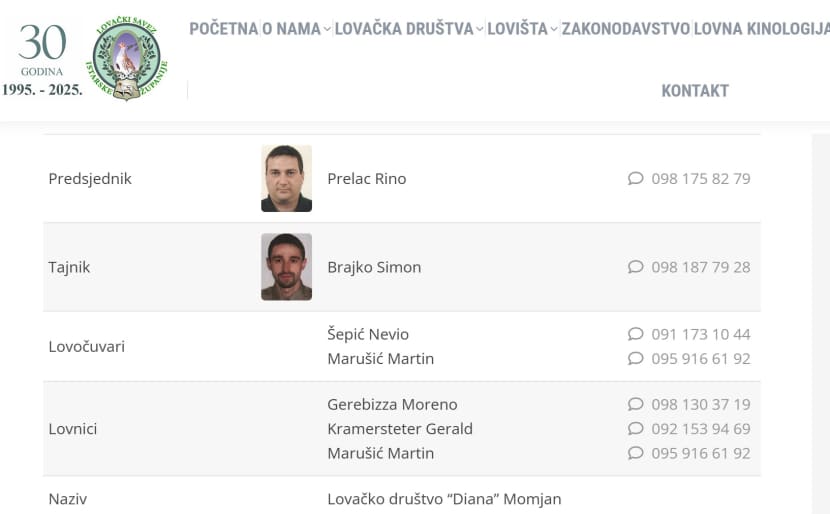This screenshot has width=830, height=514.
Task: Click the 30 godina anniversary emblem
Action: point(42,60)
